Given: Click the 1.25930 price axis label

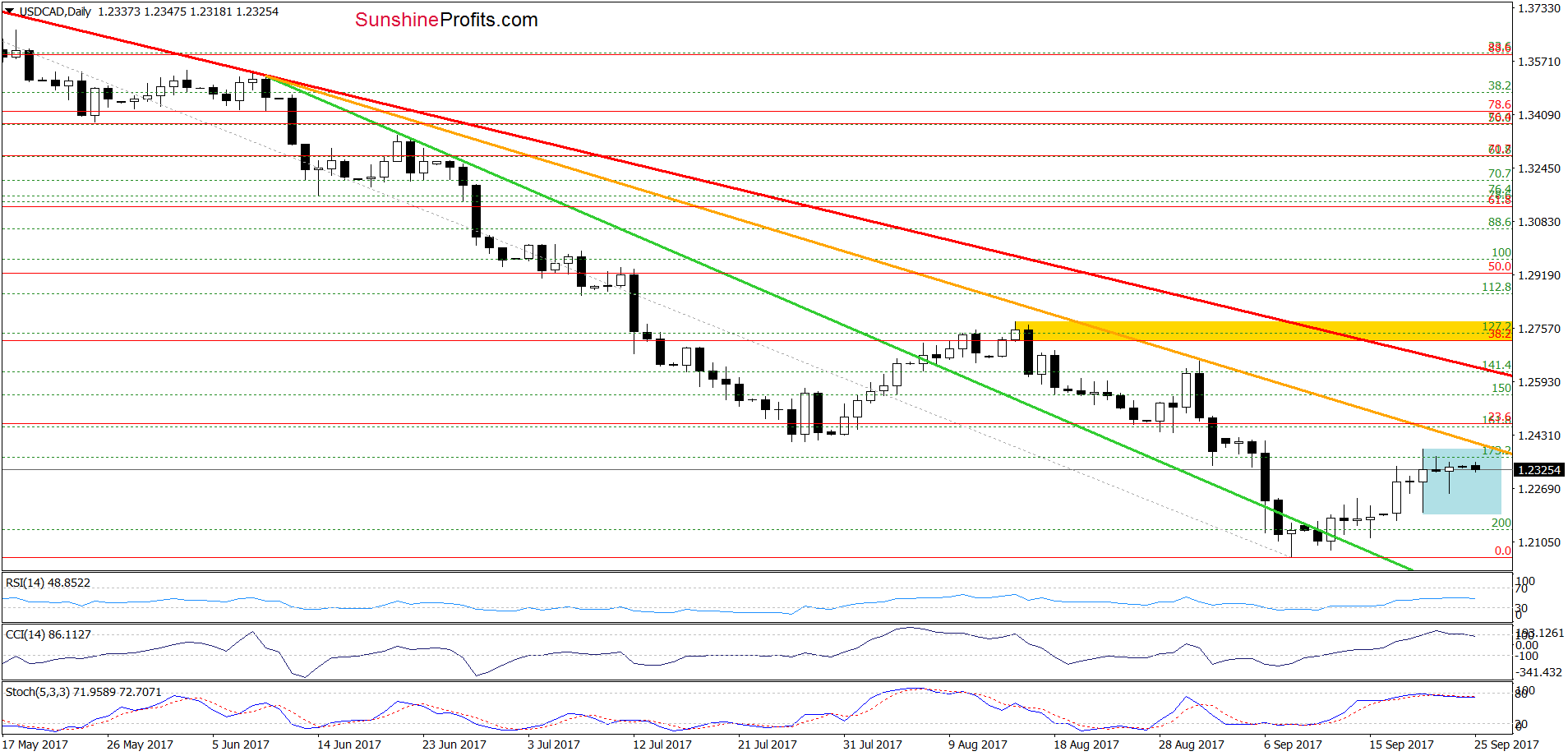Looking at the screenshot, I should point(1538,382).
